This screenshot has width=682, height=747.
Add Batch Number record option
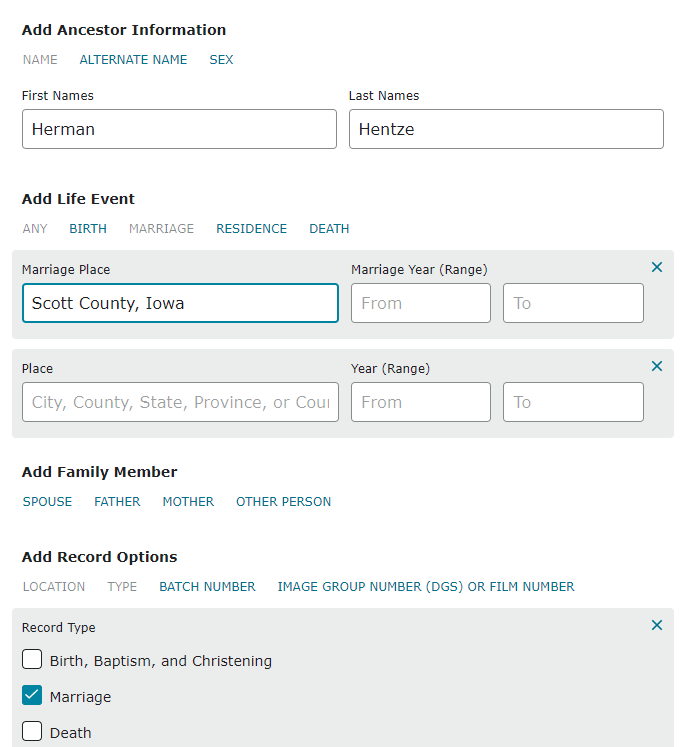click(x=207, y=587)
